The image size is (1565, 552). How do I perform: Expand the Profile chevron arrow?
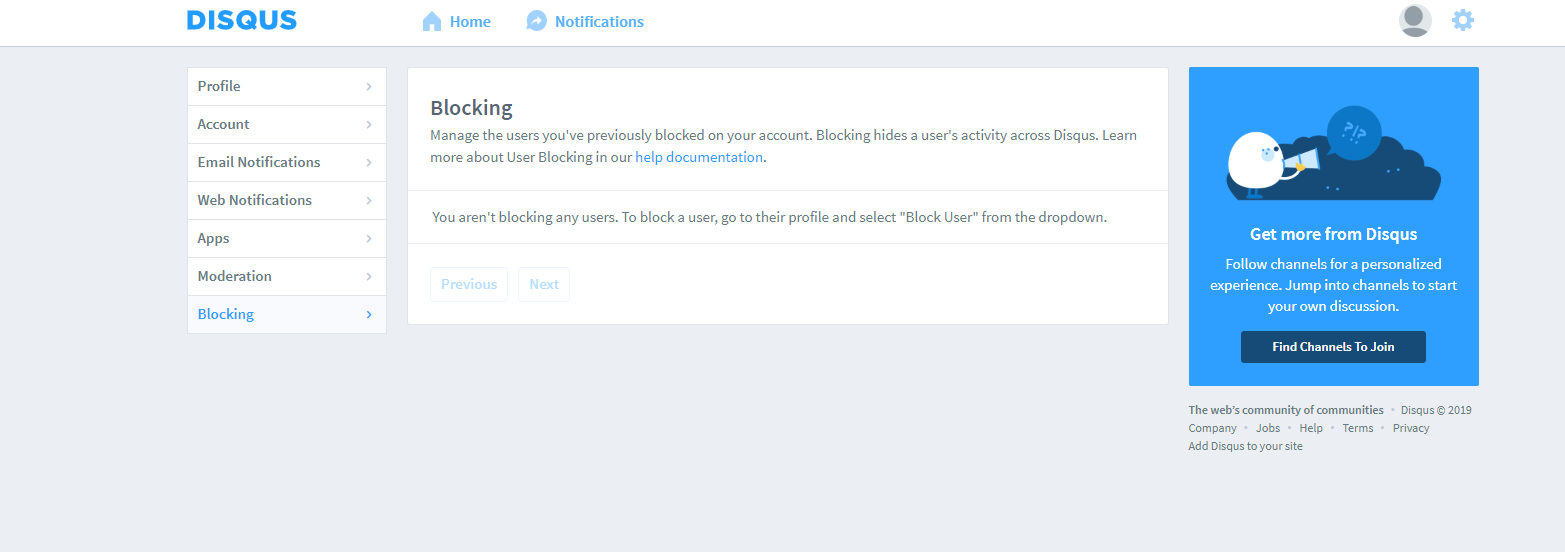[x=368, y=87]
